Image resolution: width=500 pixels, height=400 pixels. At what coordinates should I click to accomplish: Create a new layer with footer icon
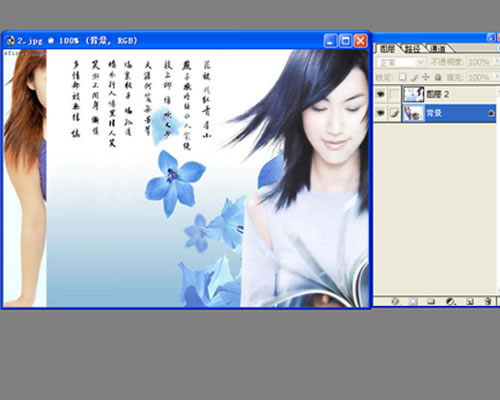tap(470, 301)
